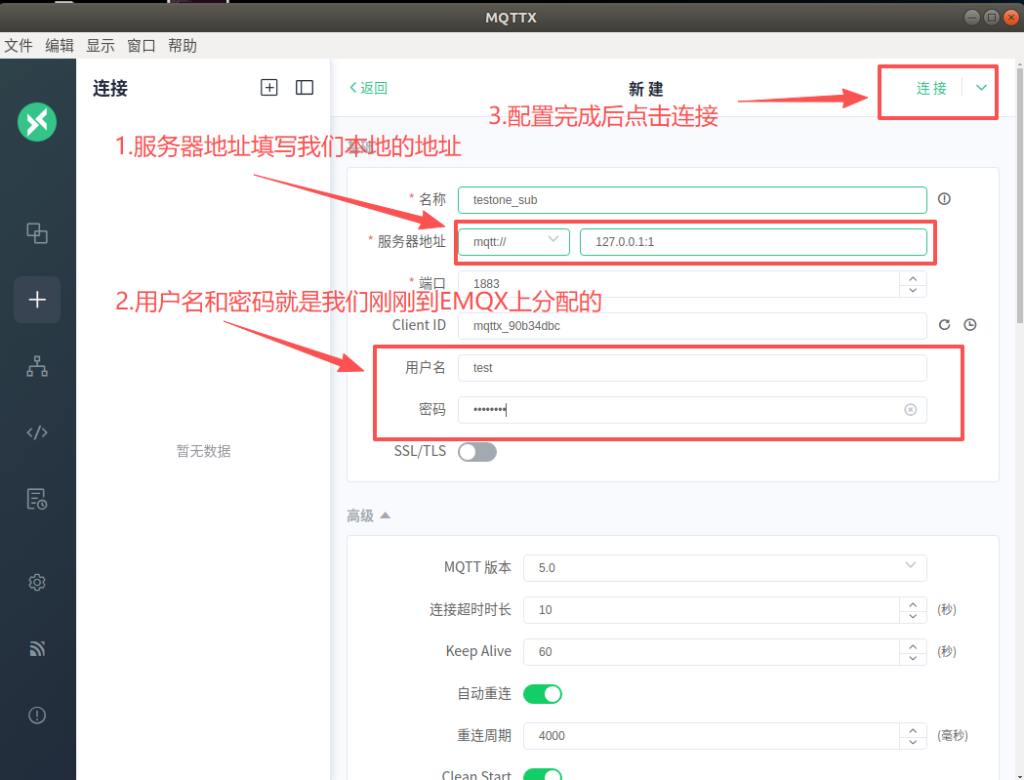Enable the SSL/TLS toggle

(477, 452)
